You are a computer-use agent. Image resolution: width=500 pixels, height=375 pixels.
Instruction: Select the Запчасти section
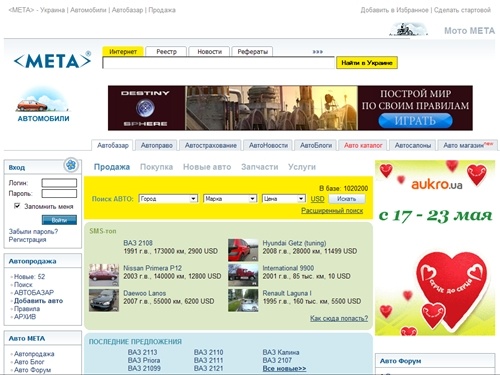click(260, 167)
